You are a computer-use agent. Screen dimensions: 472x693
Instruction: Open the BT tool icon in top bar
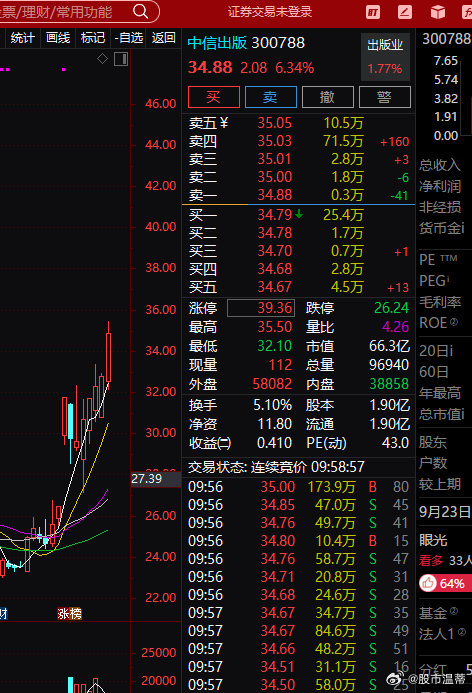point(373,12)
